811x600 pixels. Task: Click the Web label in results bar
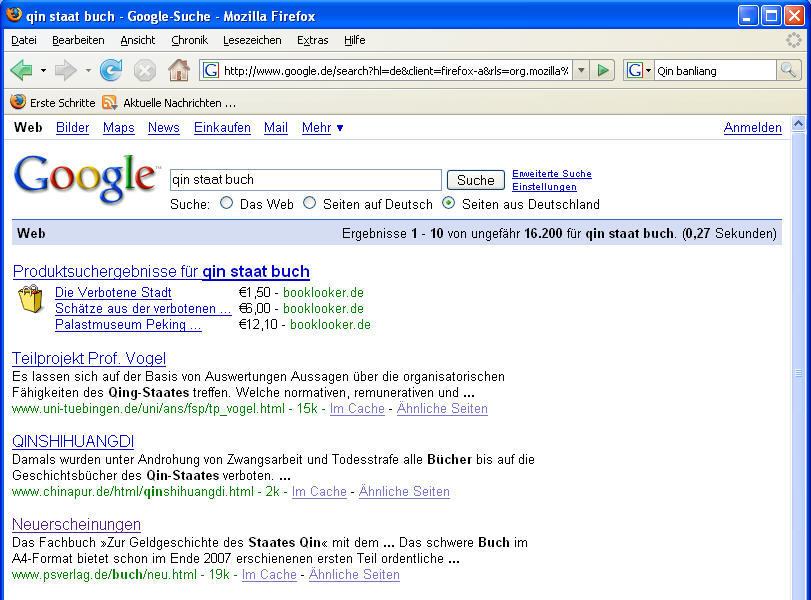click(x=31, y=233)
